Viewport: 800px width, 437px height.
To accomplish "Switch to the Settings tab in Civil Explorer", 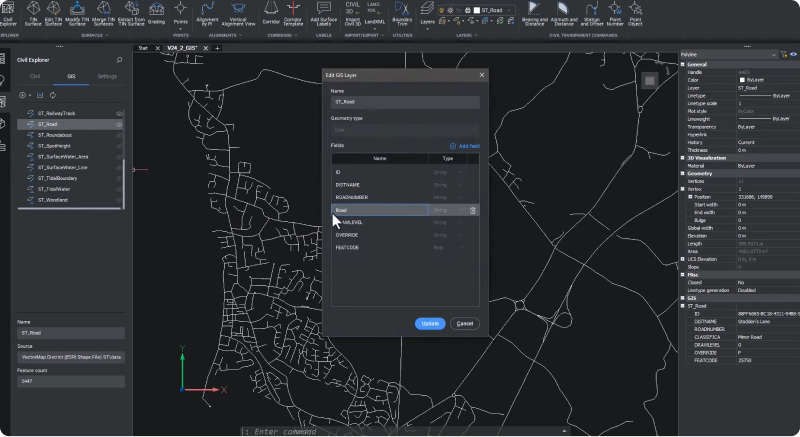I will click(107, 76).
